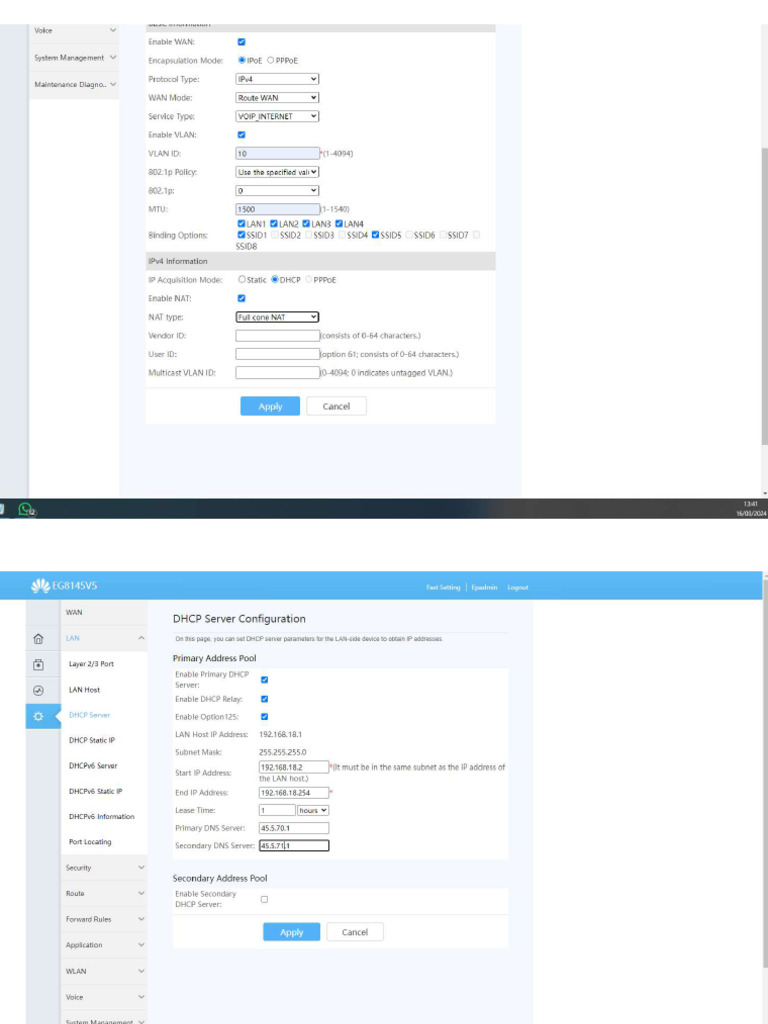This screenshot has width=768, height=1024.
Task: Collapse the LAN menu chevron
Action: tap(141, 638)
